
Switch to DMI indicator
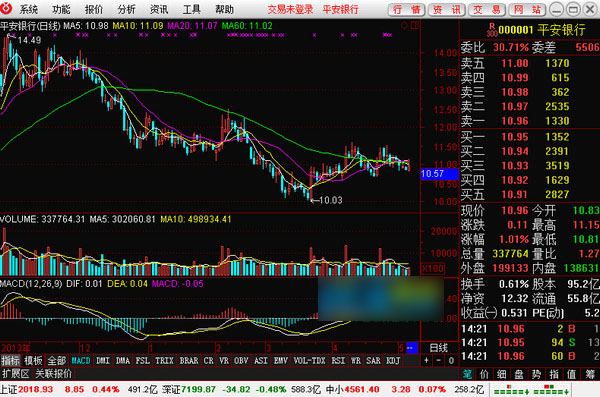click(x=103, y=361)
